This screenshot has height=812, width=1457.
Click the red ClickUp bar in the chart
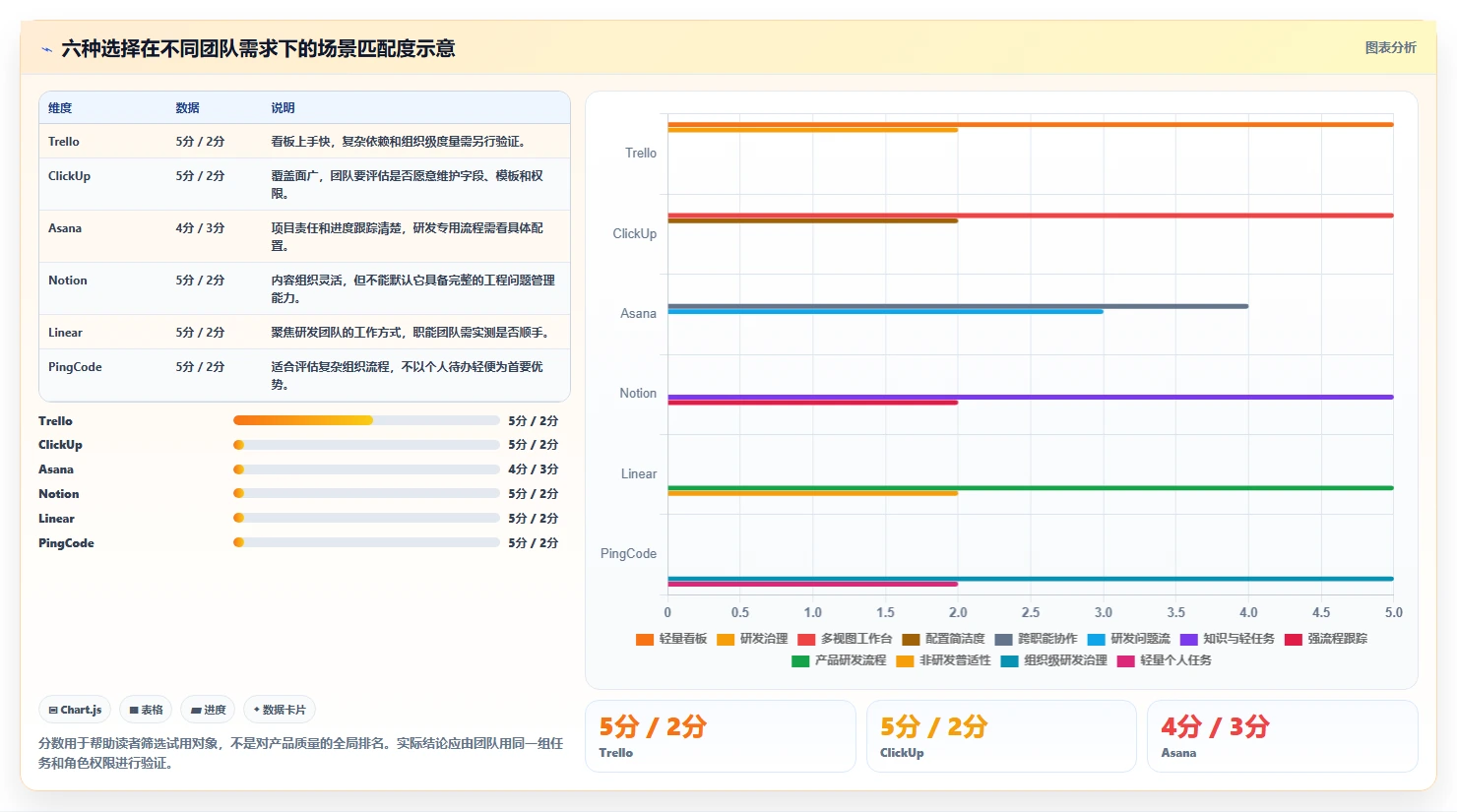pyautogui.click(x=1031, y=215)
